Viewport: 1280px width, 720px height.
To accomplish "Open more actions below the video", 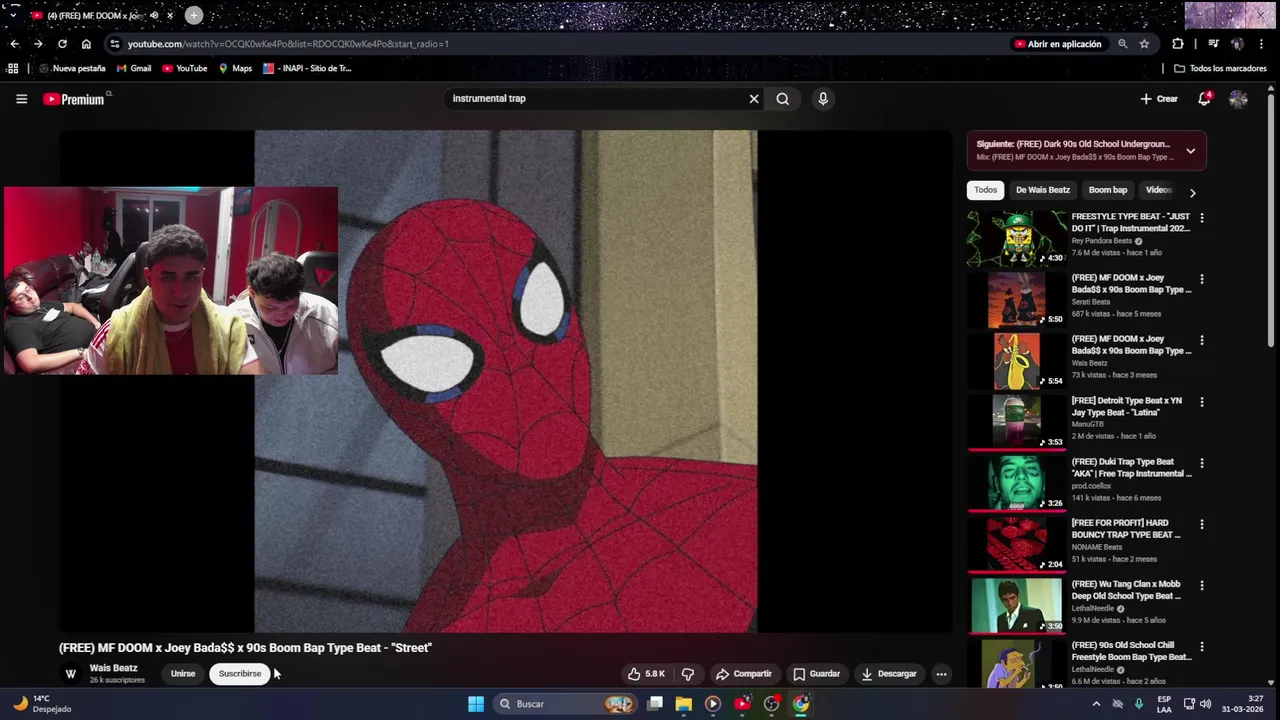I will point(941,674).
